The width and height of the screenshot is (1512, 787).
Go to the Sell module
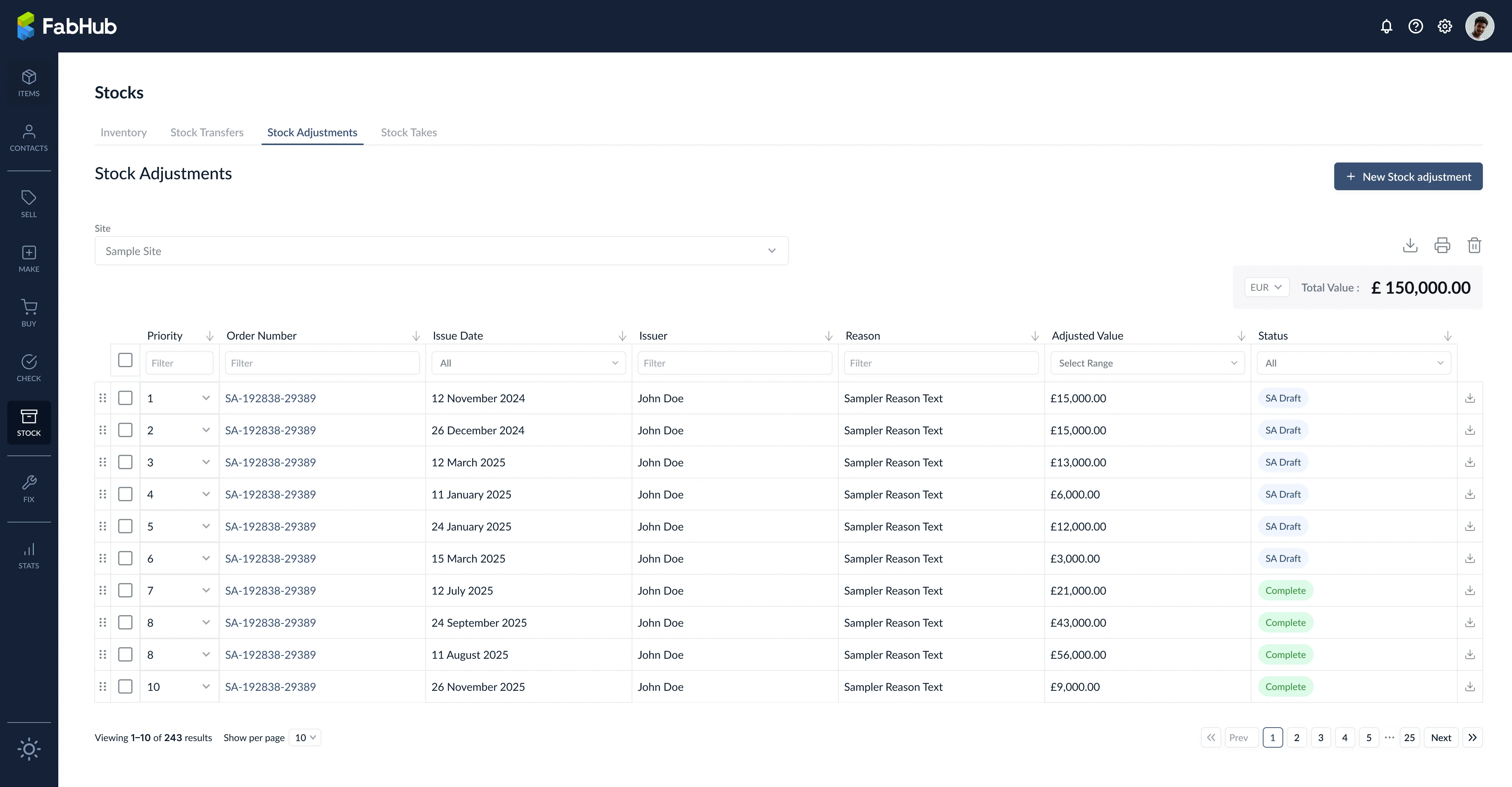pyautogui.click(x=29, y=204)
